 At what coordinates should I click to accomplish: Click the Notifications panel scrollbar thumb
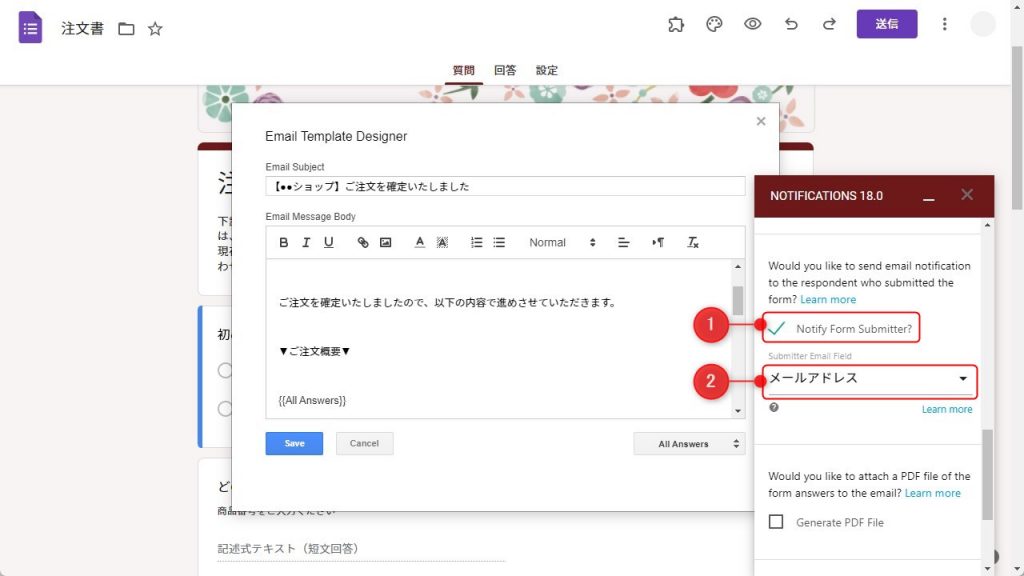point(987,475)
